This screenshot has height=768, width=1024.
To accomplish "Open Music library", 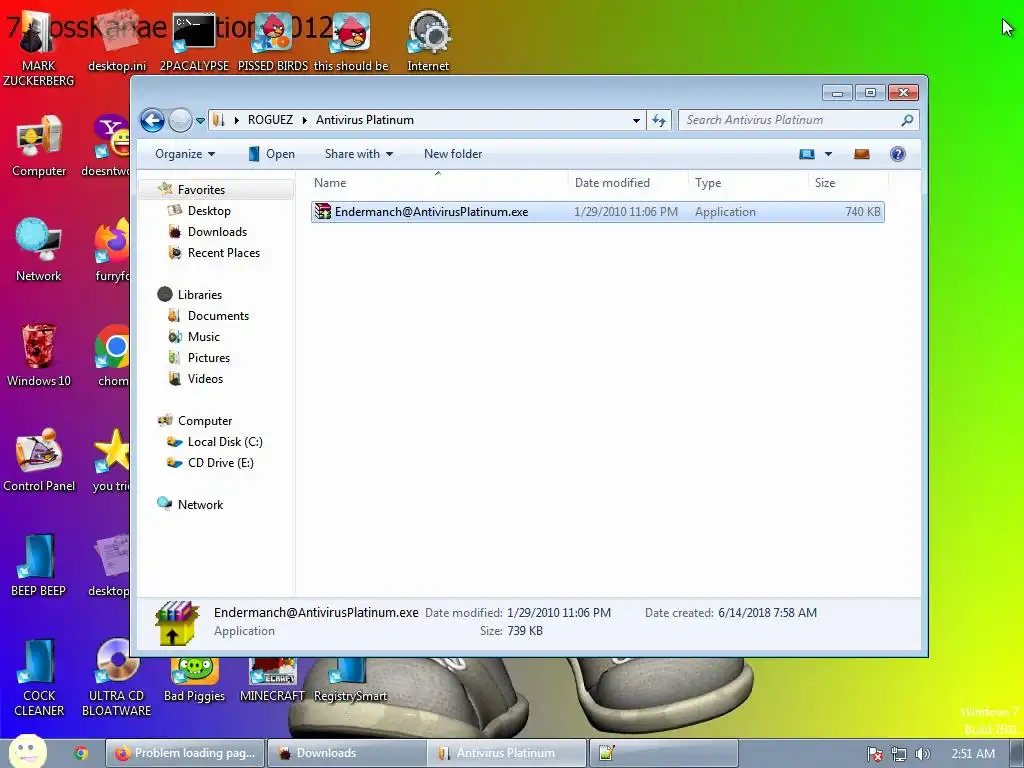I will tap(203, 336).
